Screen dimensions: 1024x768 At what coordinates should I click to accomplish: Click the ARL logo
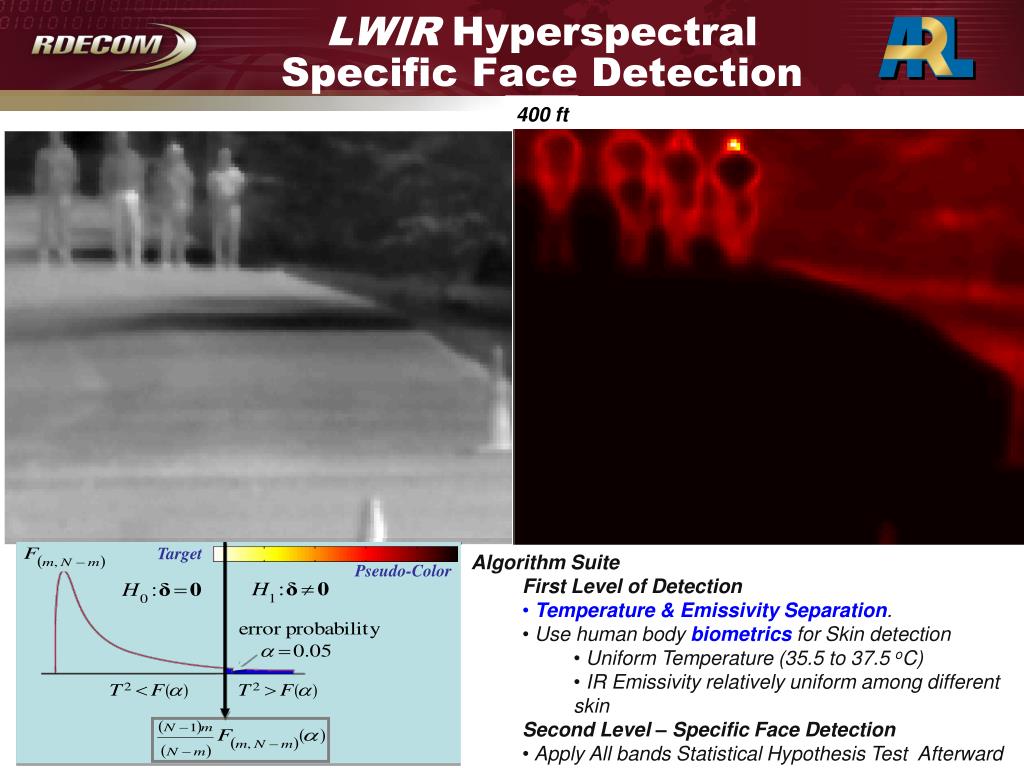coord(927,48)
